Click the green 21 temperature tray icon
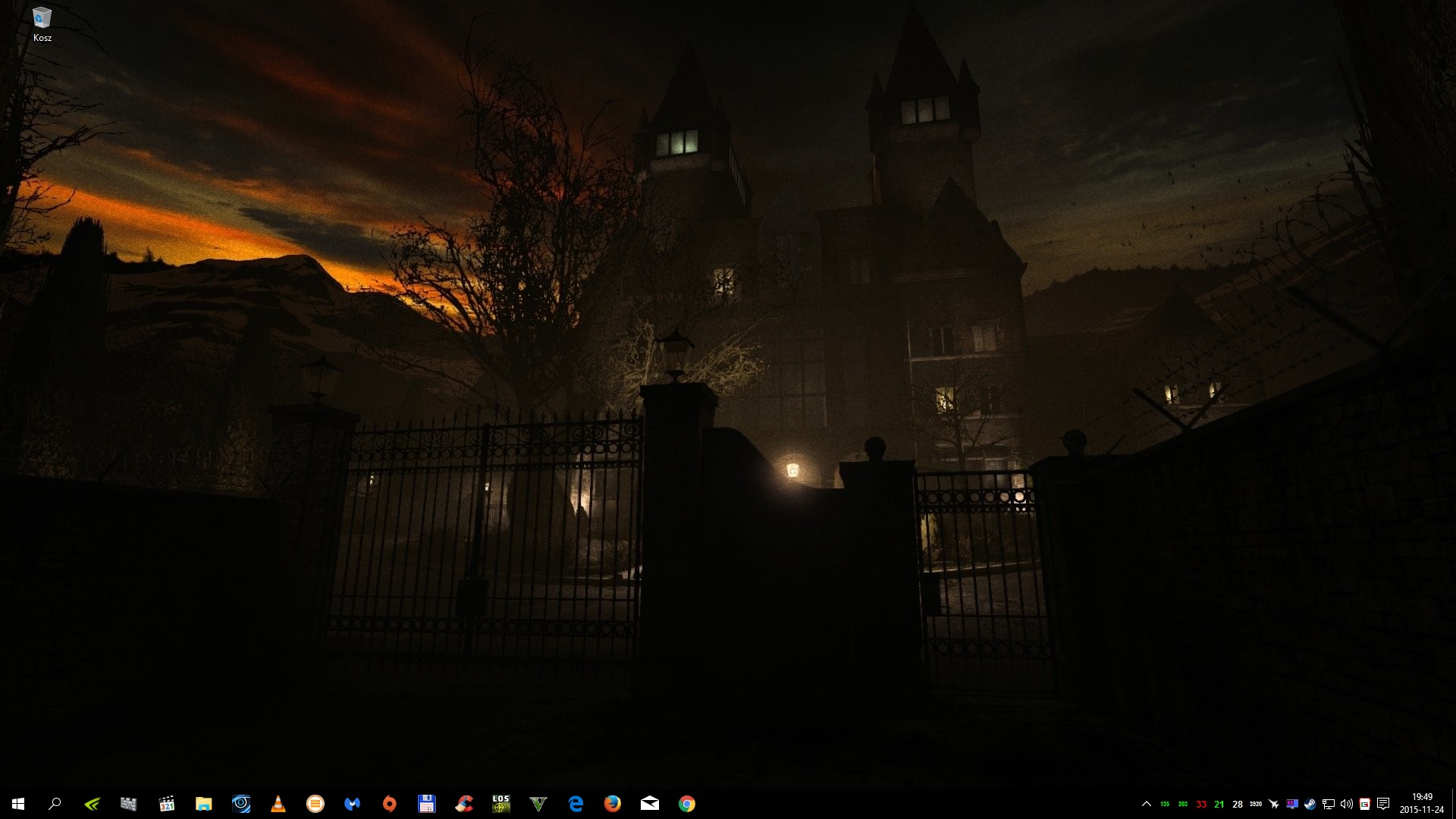Screen dimensions: 1456x819 click(1219, 804)
